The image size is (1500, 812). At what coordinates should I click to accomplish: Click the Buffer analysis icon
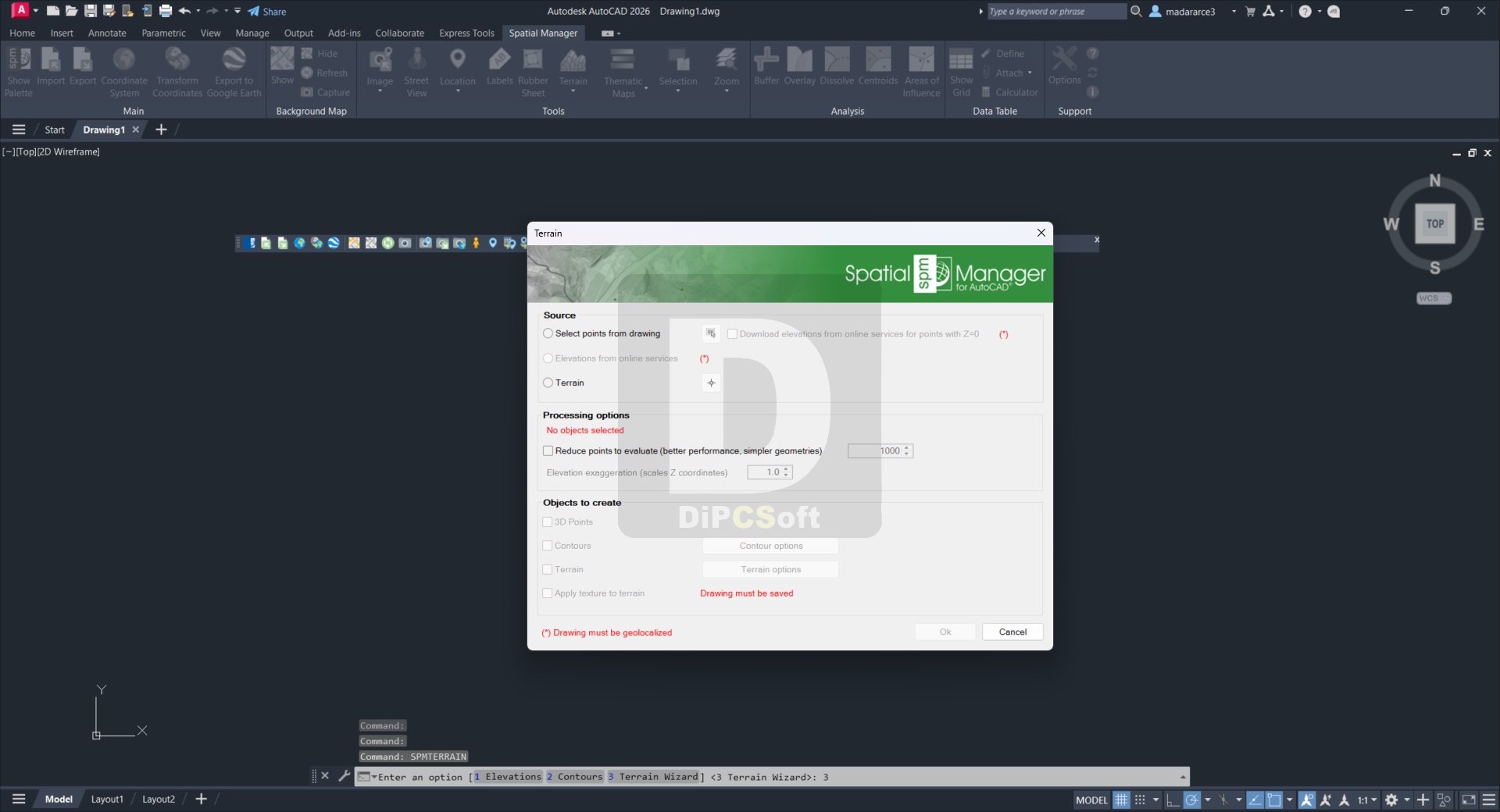tap(766, 66)
